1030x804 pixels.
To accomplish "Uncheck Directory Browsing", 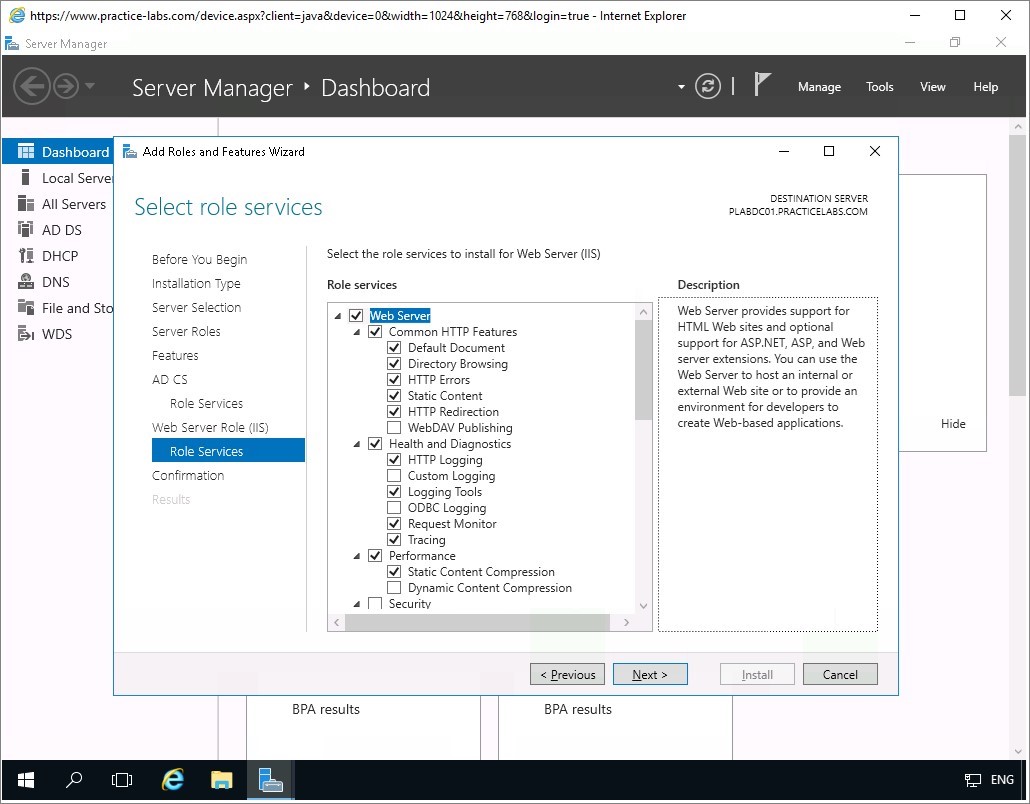I will [x=394, y=364].
